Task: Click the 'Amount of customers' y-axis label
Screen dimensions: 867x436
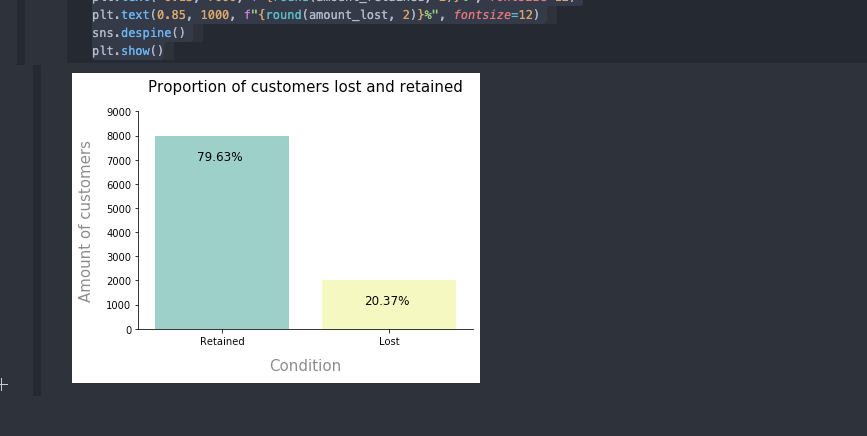Action: click(x=85, y=222)
